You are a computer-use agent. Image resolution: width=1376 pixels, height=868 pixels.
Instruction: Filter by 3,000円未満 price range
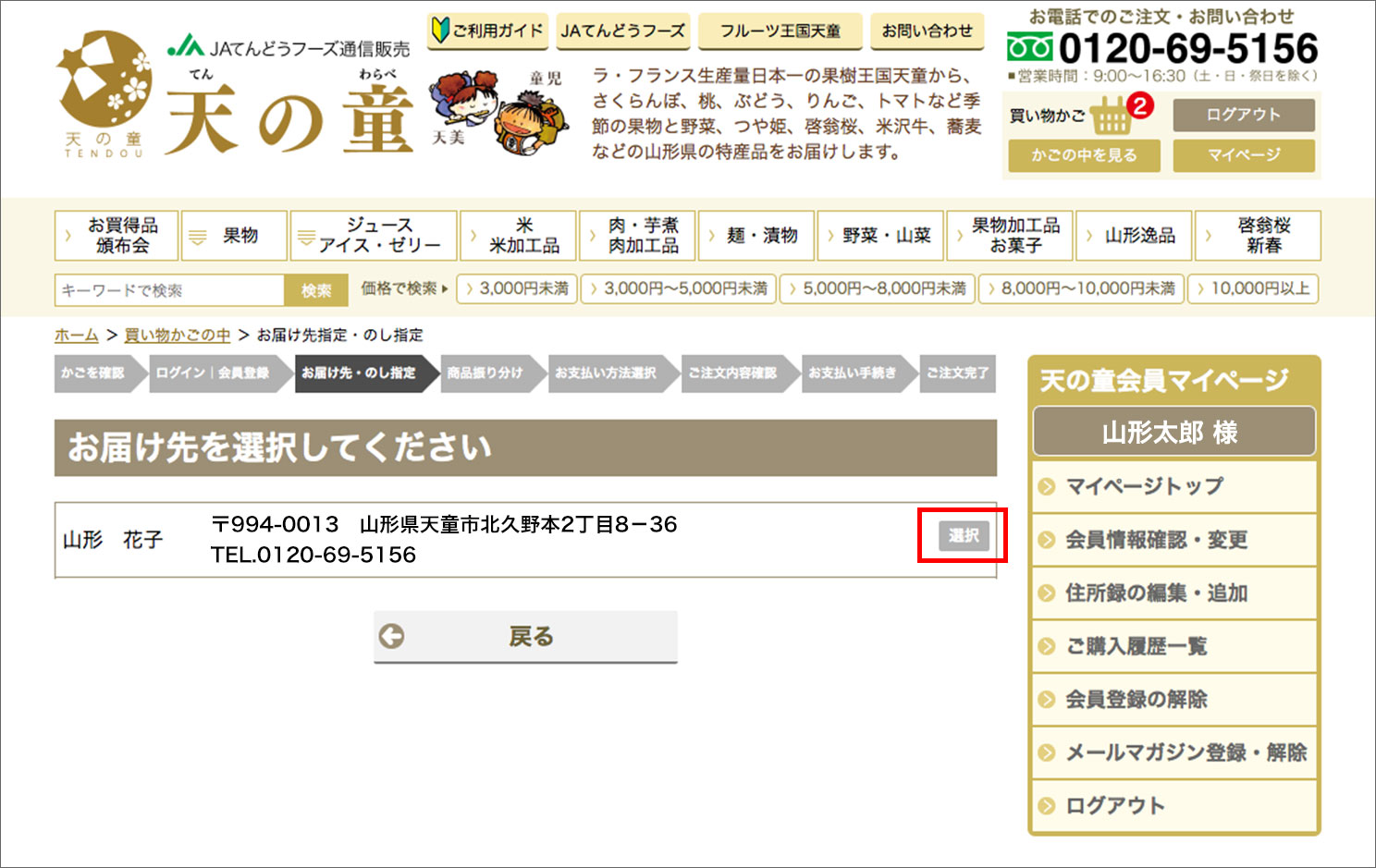point(518,289)
